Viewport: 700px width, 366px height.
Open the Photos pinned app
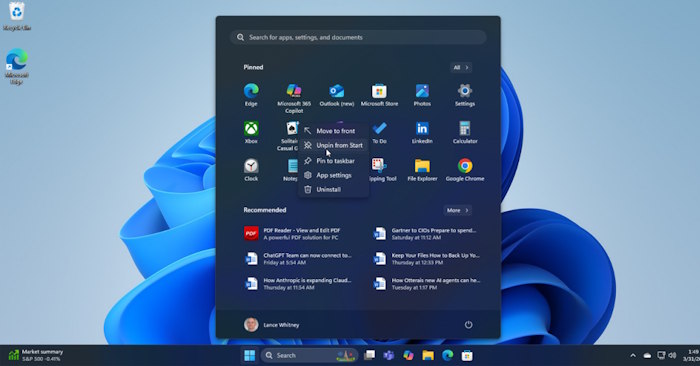(422, 95)
